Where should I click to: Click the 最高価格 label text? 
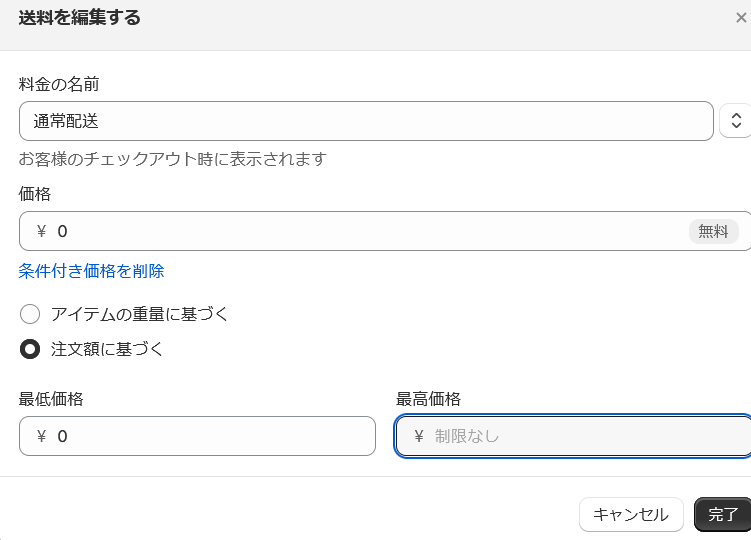429,399
